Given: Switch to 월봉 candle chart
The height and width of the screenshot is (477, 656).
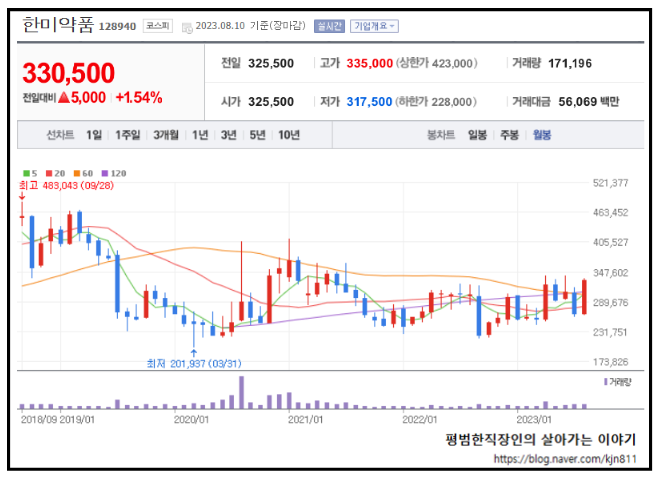Looking at the screenshot, I should coord(542,135).
